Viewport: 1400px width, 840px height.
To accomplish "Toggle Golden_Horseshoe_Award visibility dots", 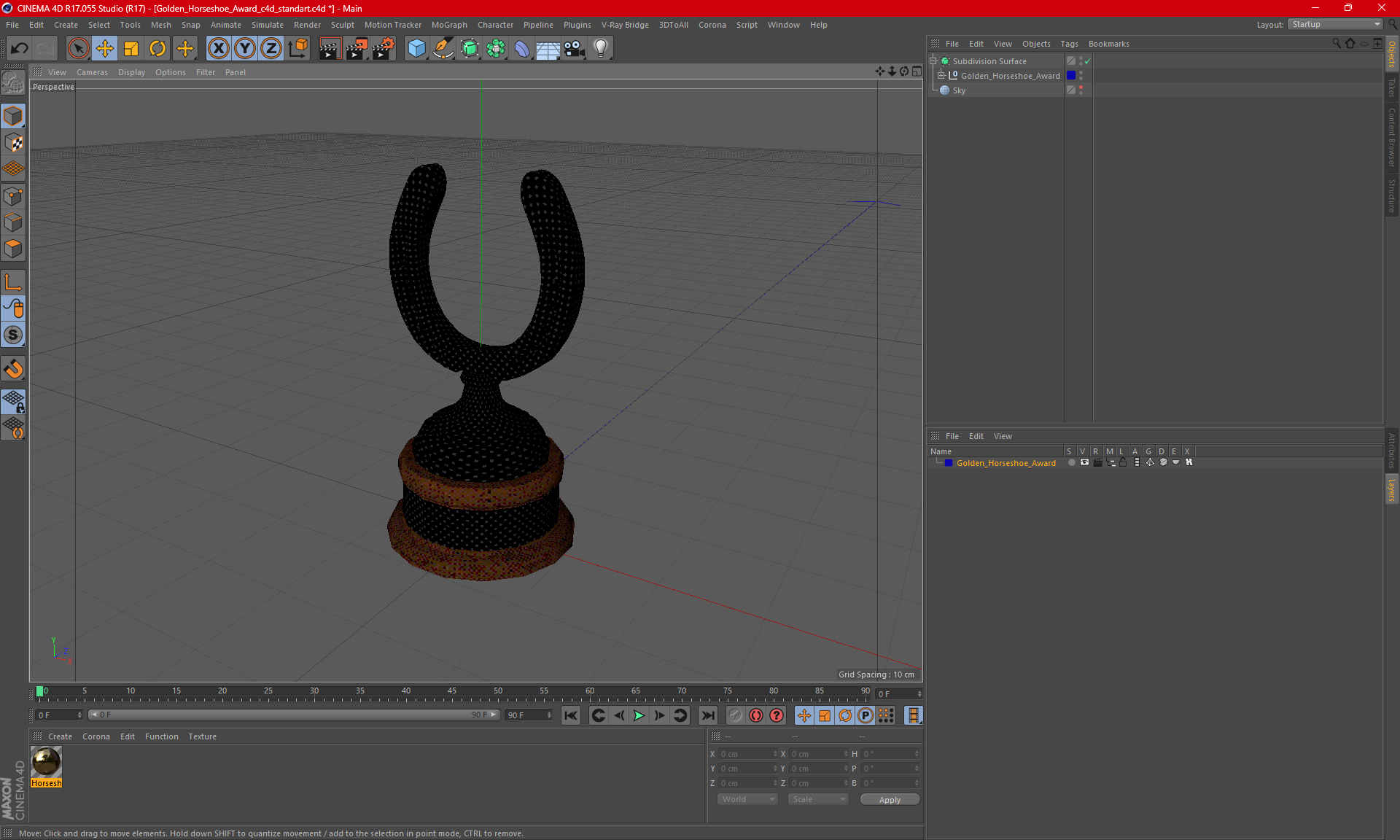I will coord(1081,75).
